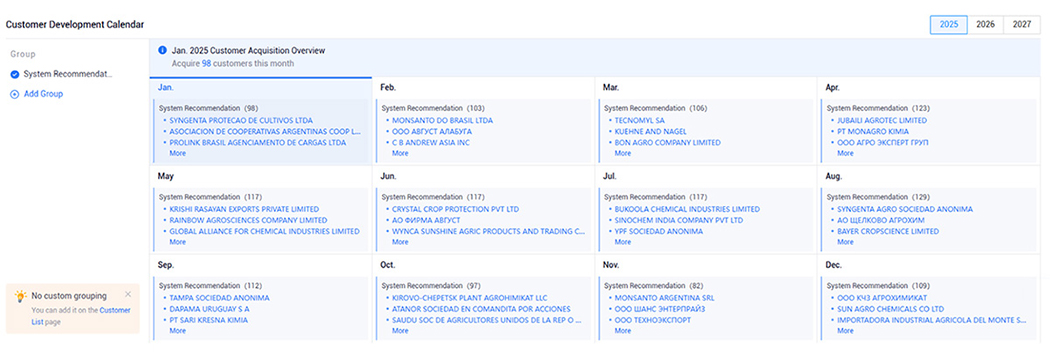This screenshot has width=1050, height=361.
Task: Open C B ANDREW ASIA INC
Action: point(431,143)
